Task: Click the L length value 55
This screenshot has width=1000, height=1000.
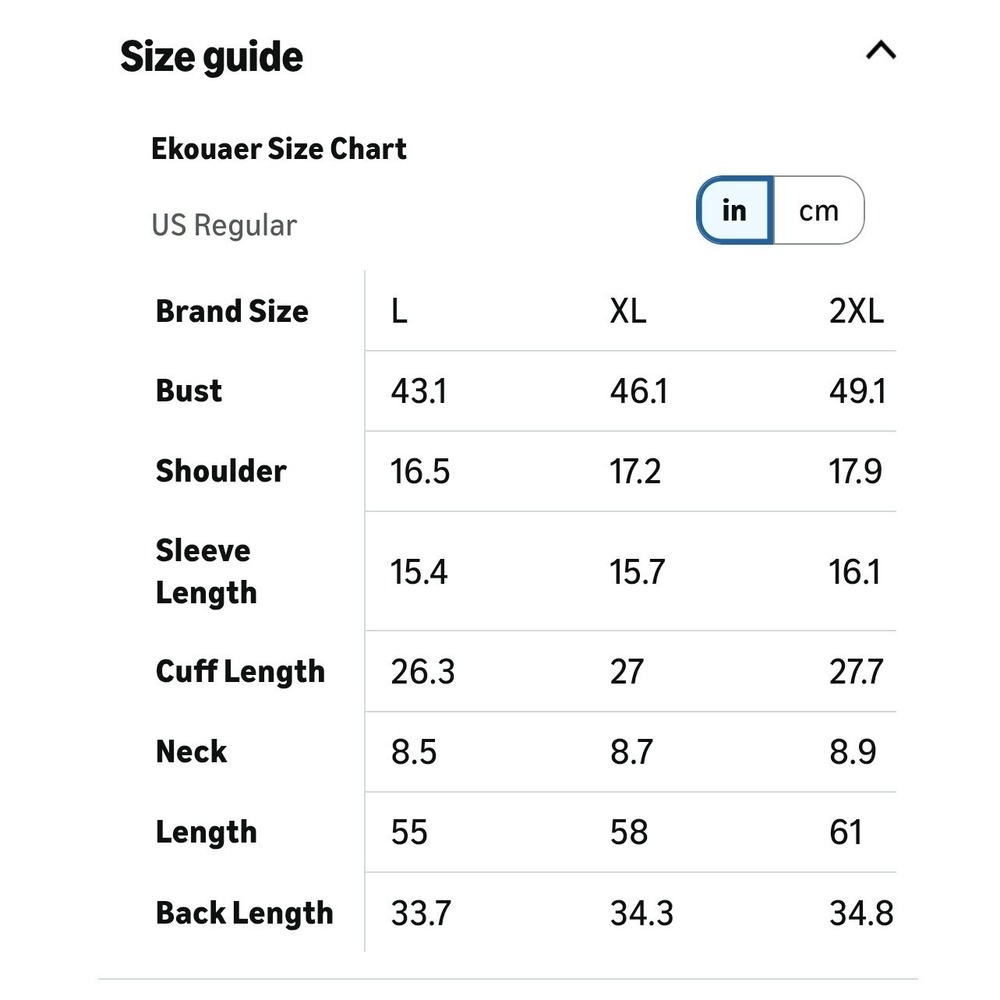Action: coord(409,833)
